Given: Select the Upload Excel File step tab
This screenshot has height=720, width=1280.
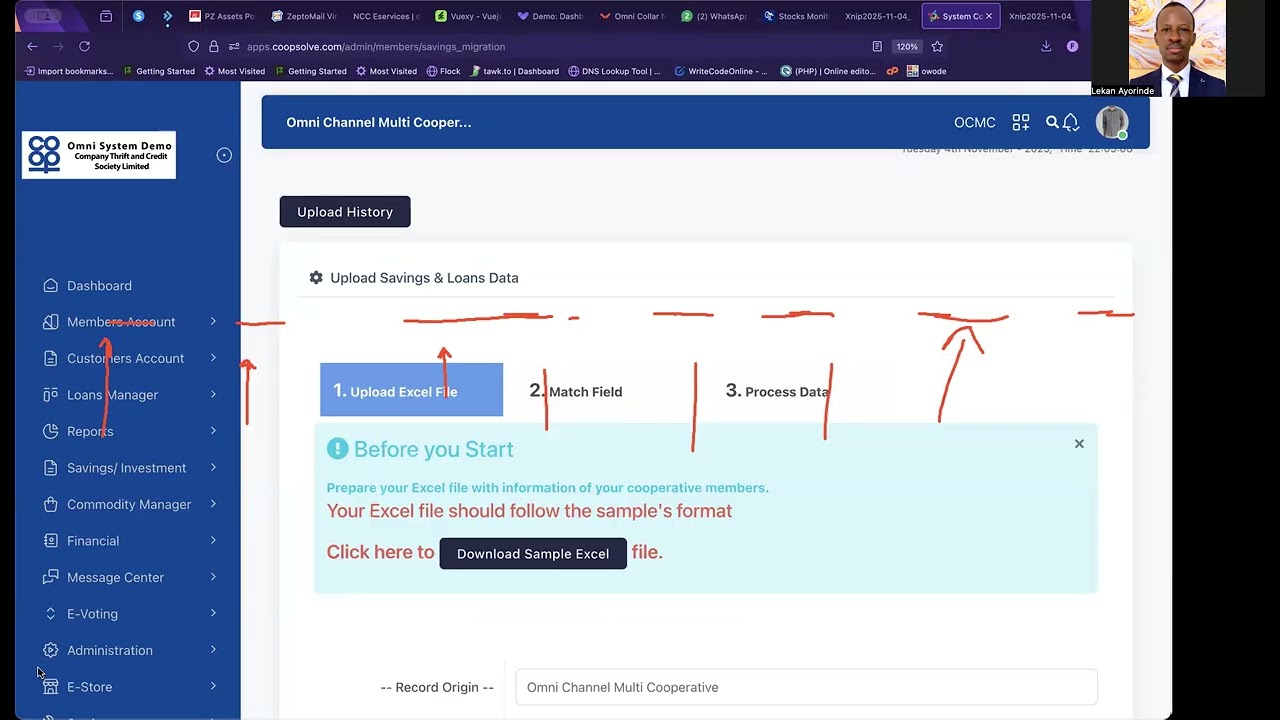Looking at the screenshot, I should tap(411, 390).
